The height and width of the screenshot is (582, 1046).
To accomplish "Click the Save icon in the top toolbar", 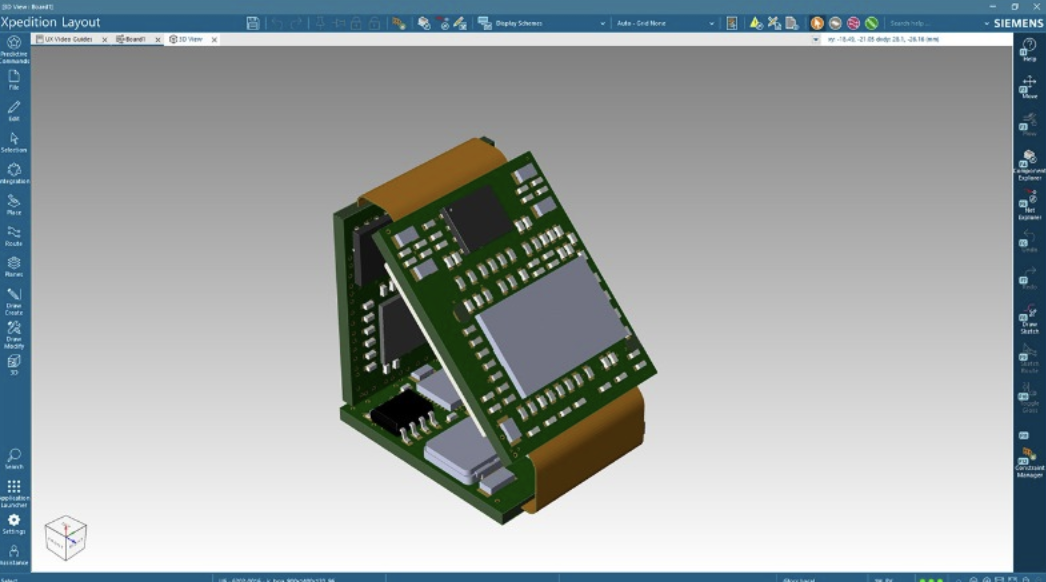I will coord(253,23).
